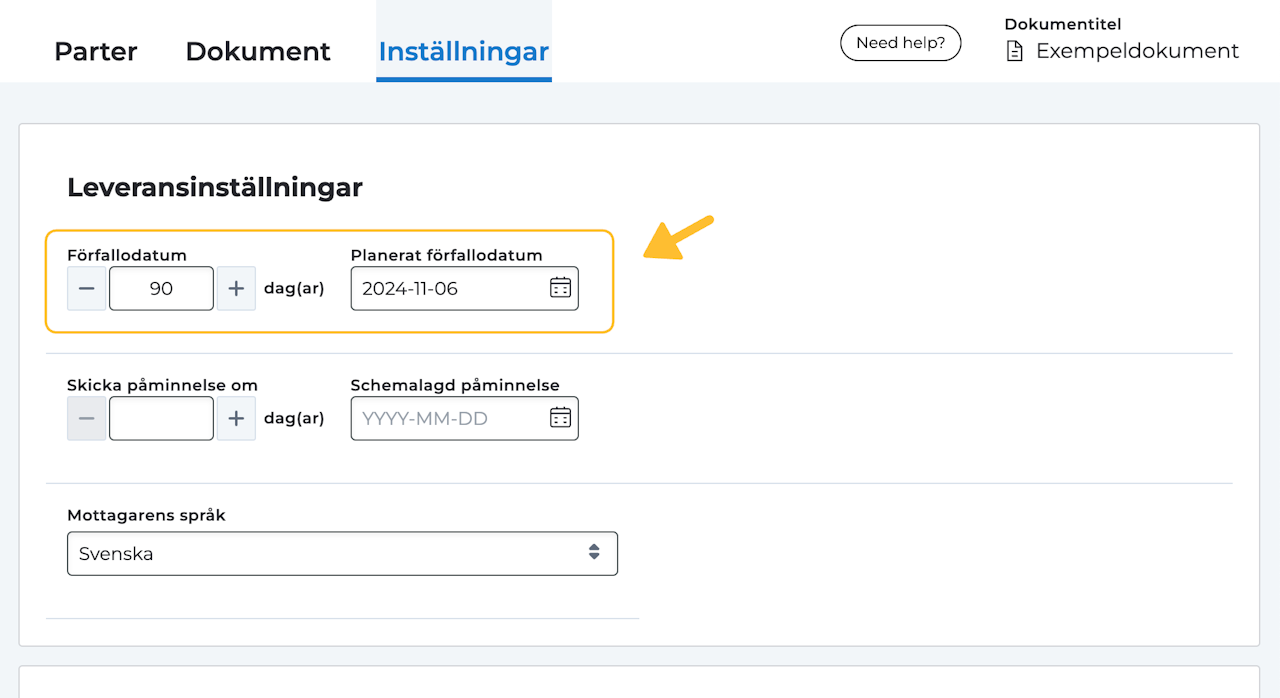Screen dimensions: 1280x698
Task: Click the YYYY-MM-DD Schemalagd påminnelse field
Action: 450,419
